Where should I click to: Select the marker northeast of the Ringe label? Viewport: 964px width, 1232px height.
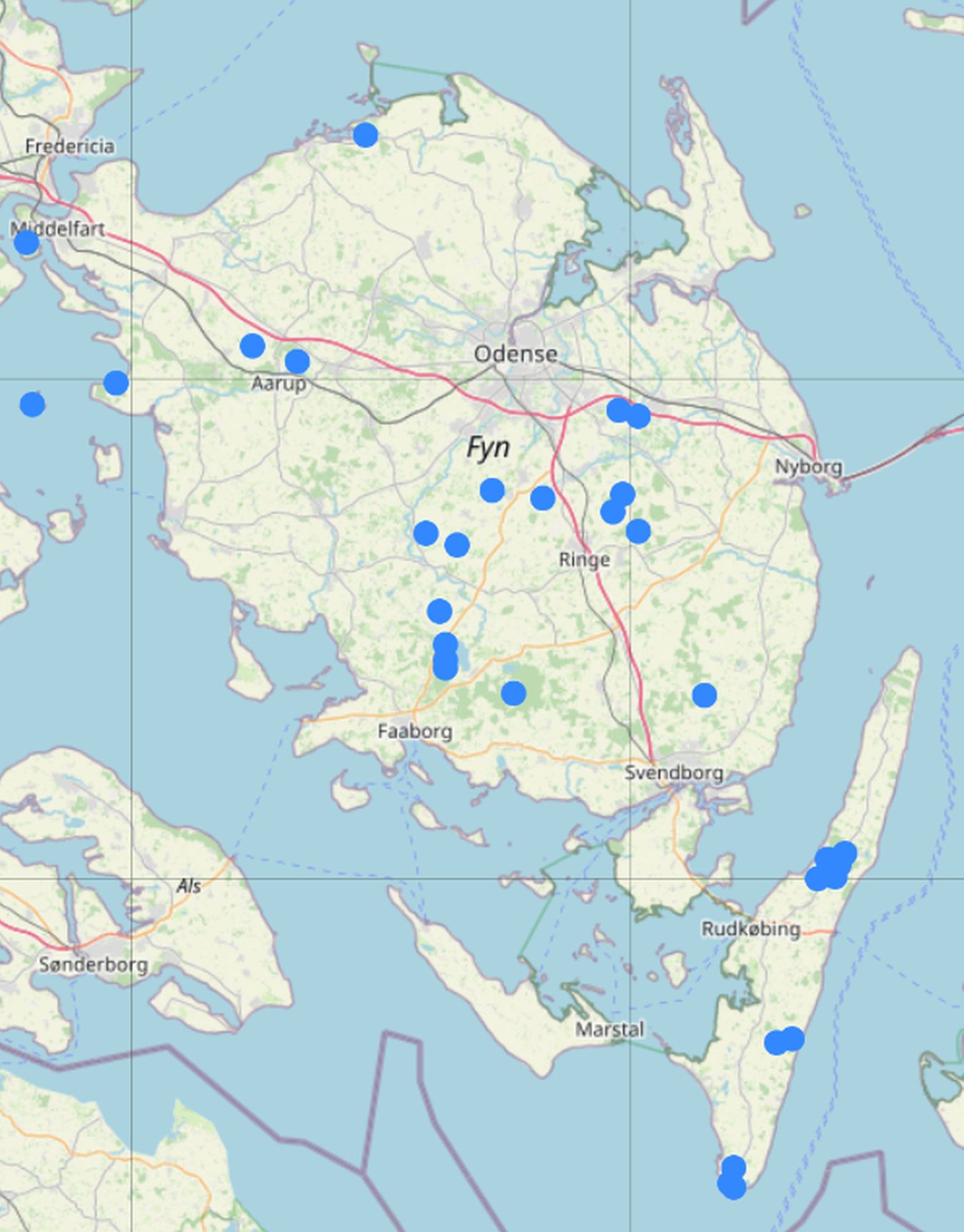coord(638,531)
